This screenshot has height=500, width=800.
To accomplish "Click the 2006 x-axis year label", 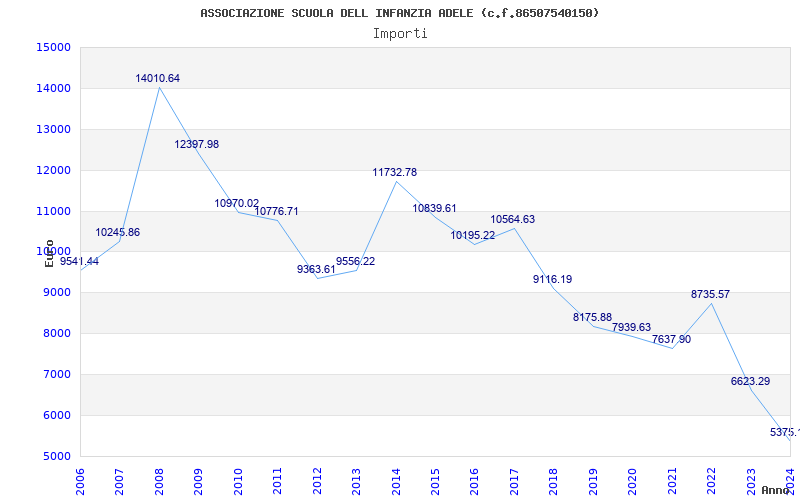I will (80, 482).
